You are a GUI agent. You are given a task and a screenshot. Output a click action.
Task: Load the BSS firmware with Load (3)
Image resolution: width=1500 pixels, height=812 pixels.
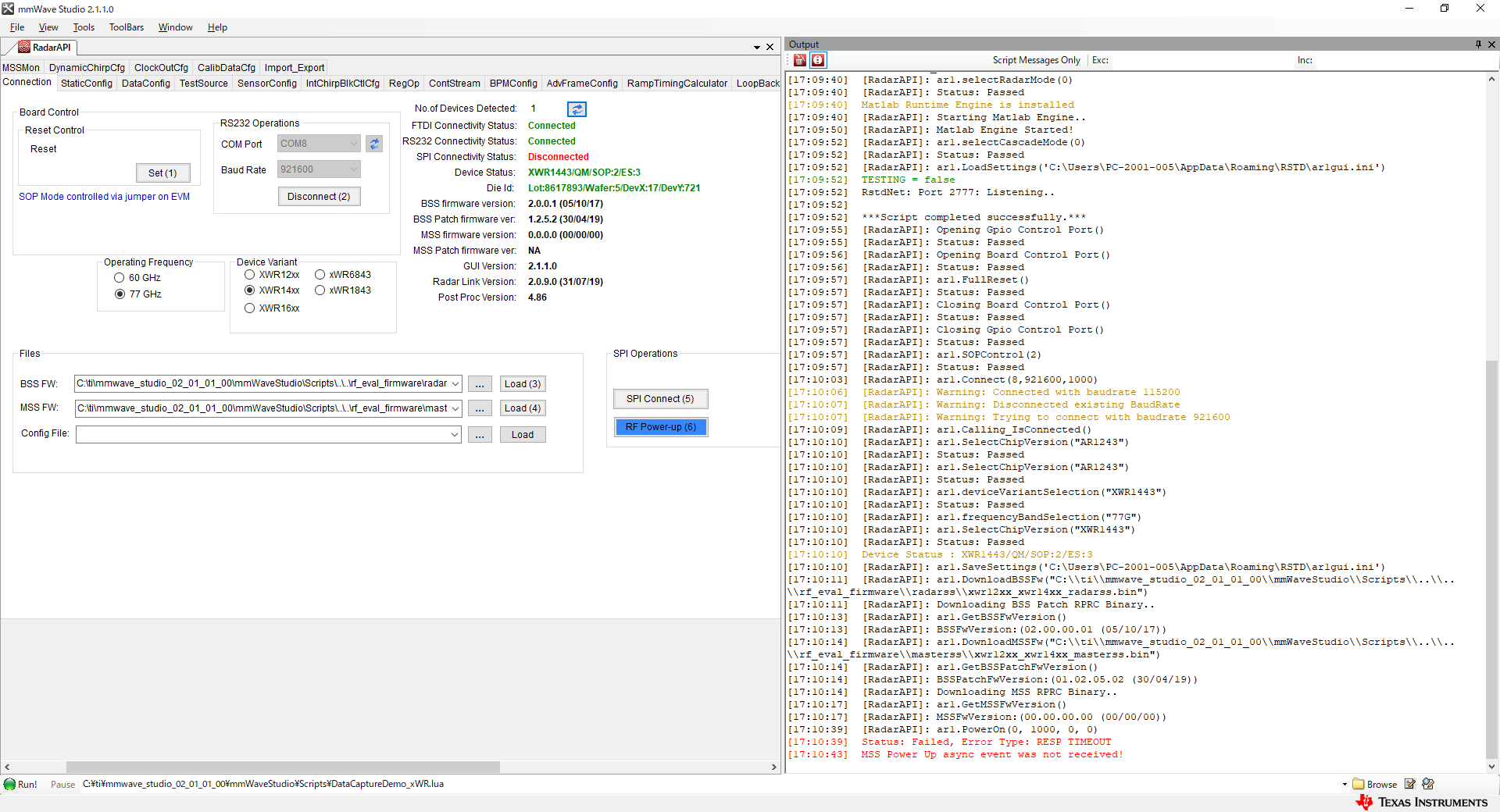(523, 384)
